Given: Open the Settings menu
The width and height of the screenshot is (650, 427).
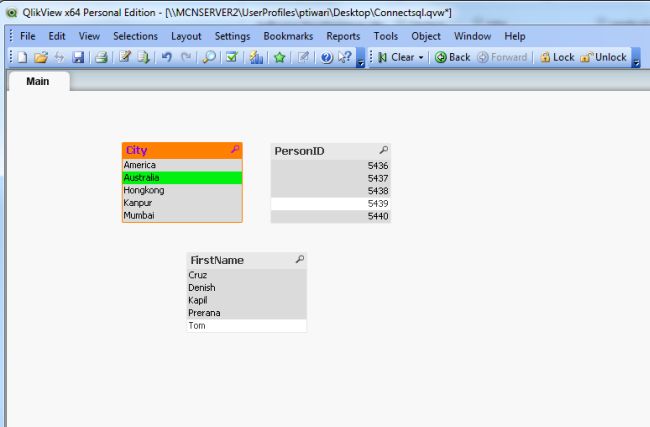Looking at the screenshot, I should pos(233,36).
